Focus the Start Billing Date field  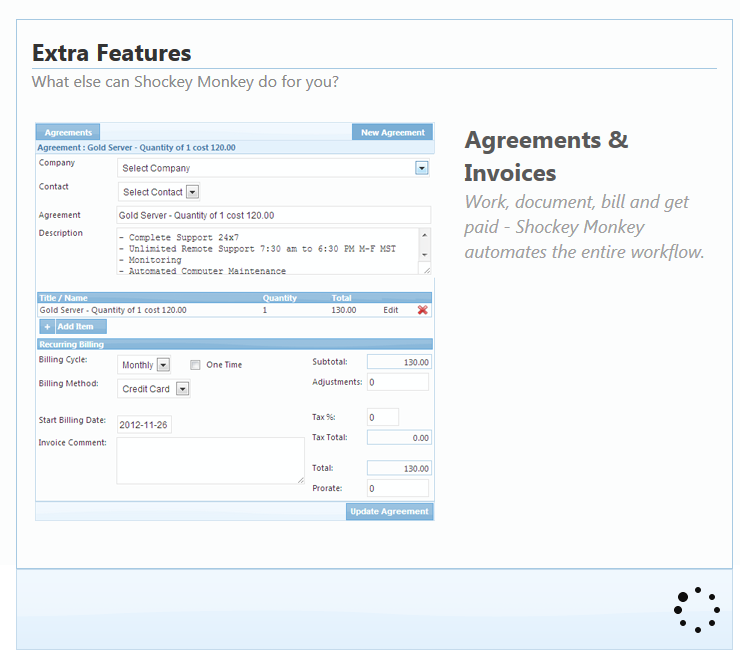coord(144,425)
